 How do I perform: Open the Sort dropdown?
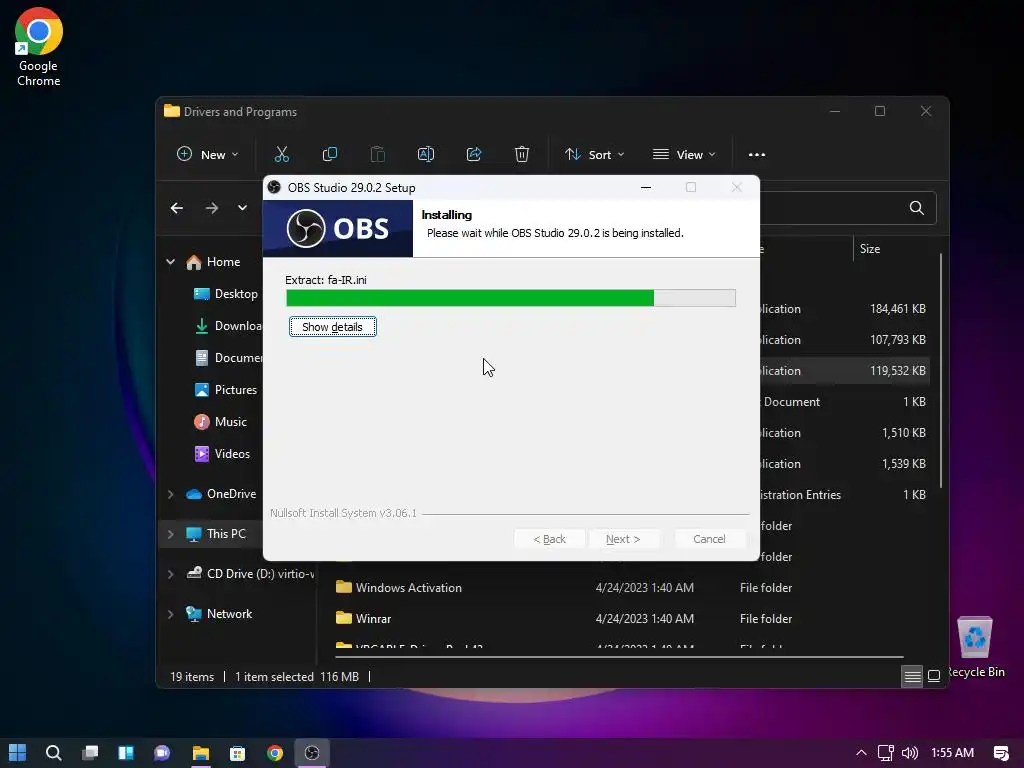[x=595, y=155]
